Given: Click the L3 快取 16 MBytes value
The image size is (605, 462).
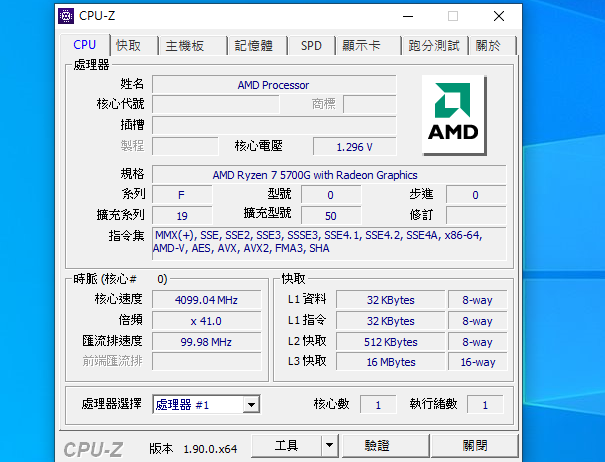Looking at the screenshot, I should (x=390, y=362).
